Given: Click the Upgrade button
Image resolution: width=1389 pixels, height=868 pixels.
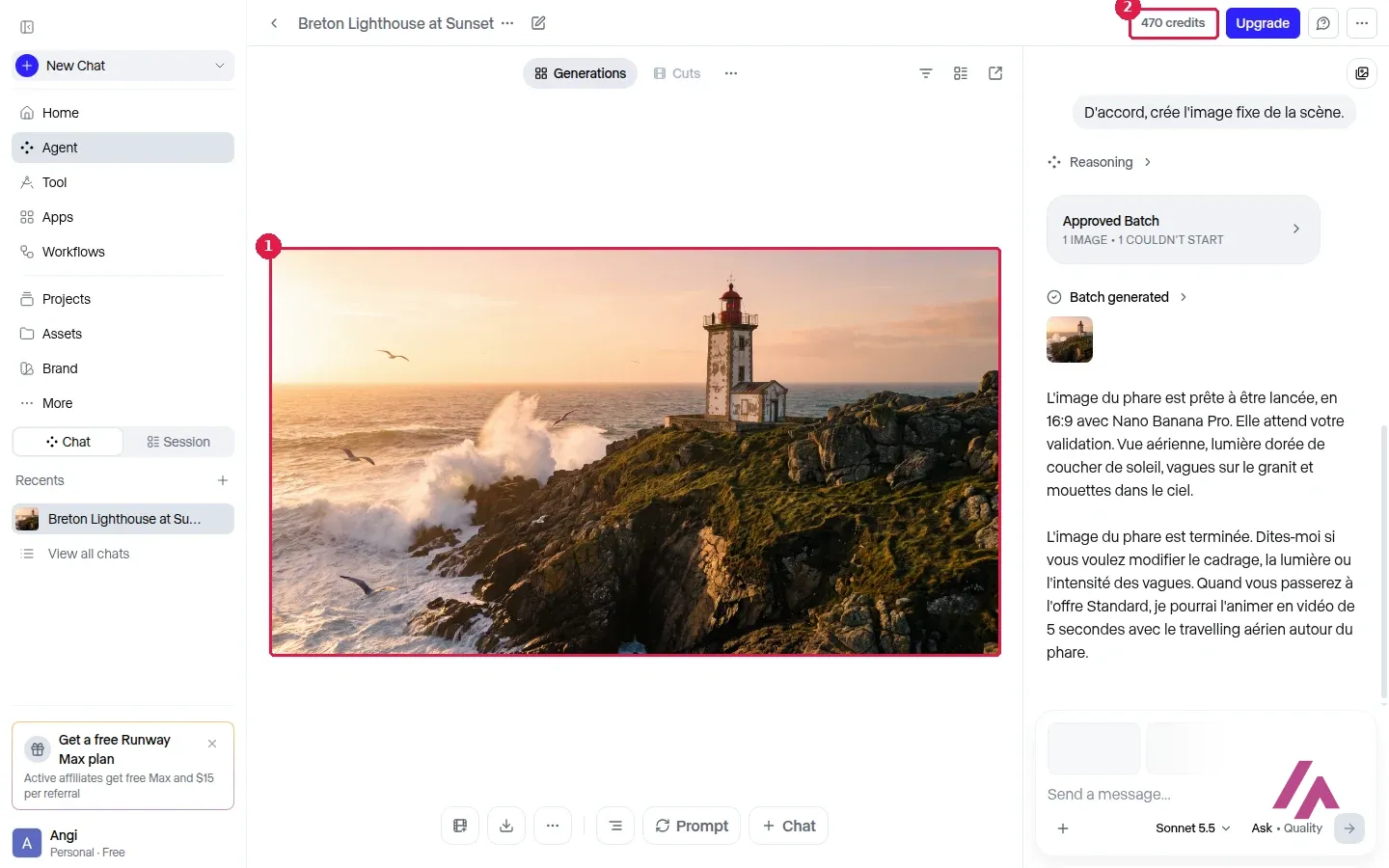Looking at the screenshot, I should (1263, 23).
